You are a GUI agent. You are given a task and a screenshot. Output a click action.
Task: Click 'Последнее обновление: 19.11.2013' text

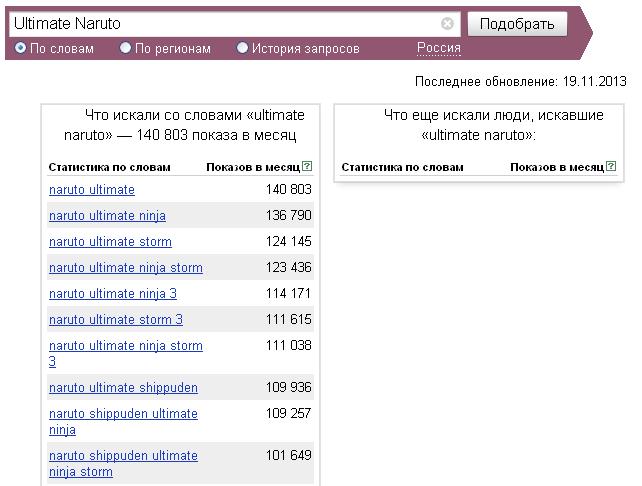(x=520, y=81)
